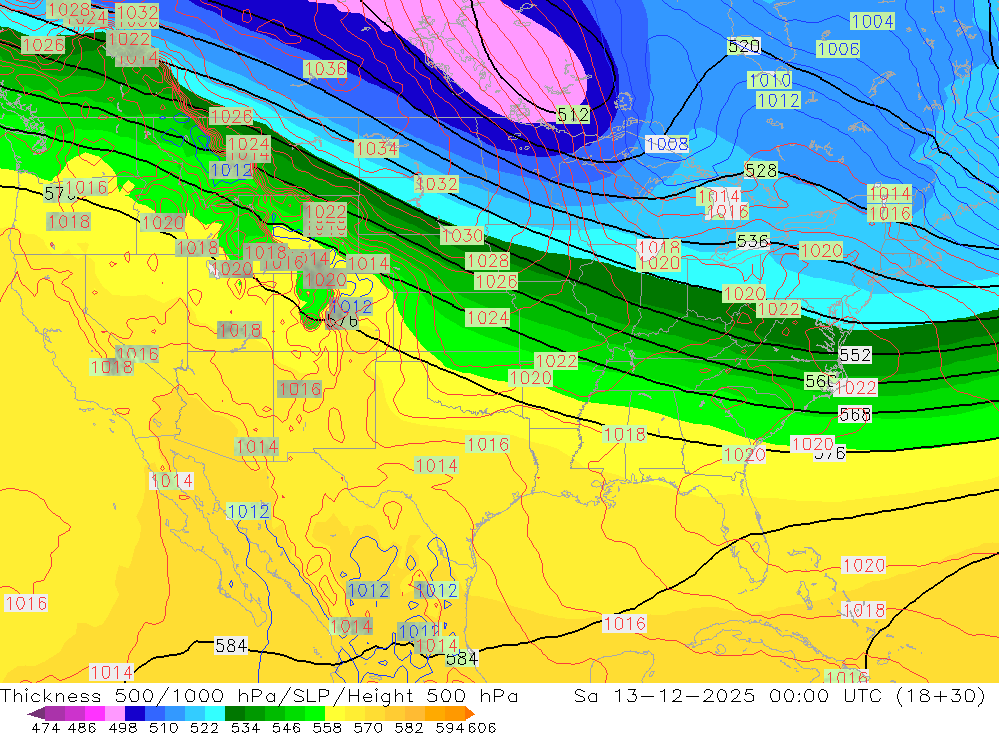The image size is (1000, 733).
Task: Click the purple arrow at legend's start
Action: (x=35, y=713)
